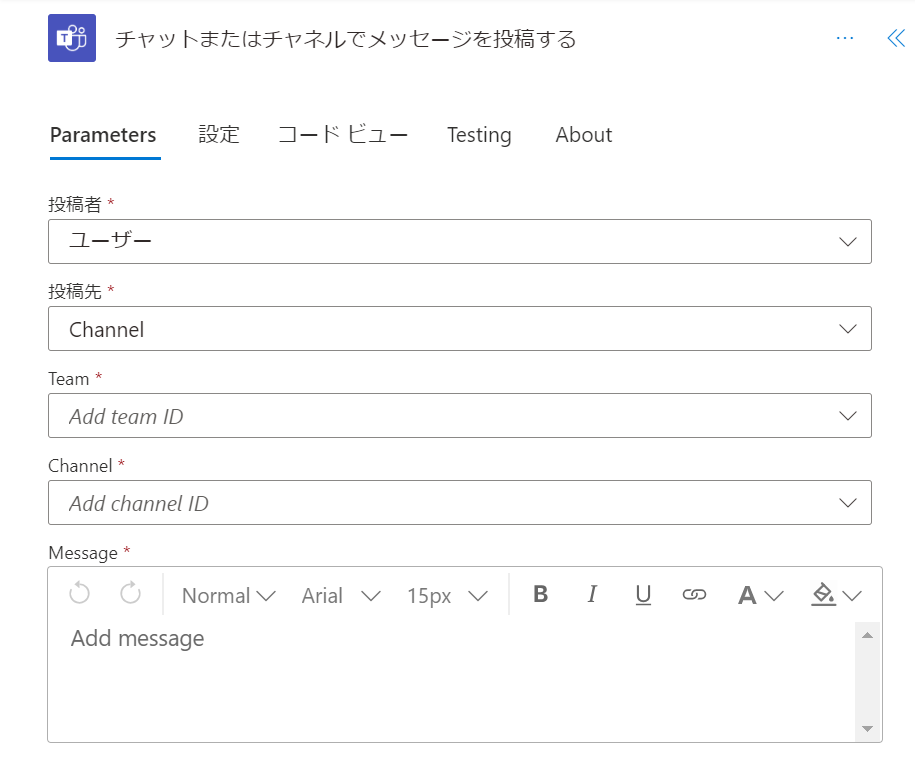Open the Arial font family dropdown
The height and width of the screenshot is (782, 915).
[x=340, y=594]
